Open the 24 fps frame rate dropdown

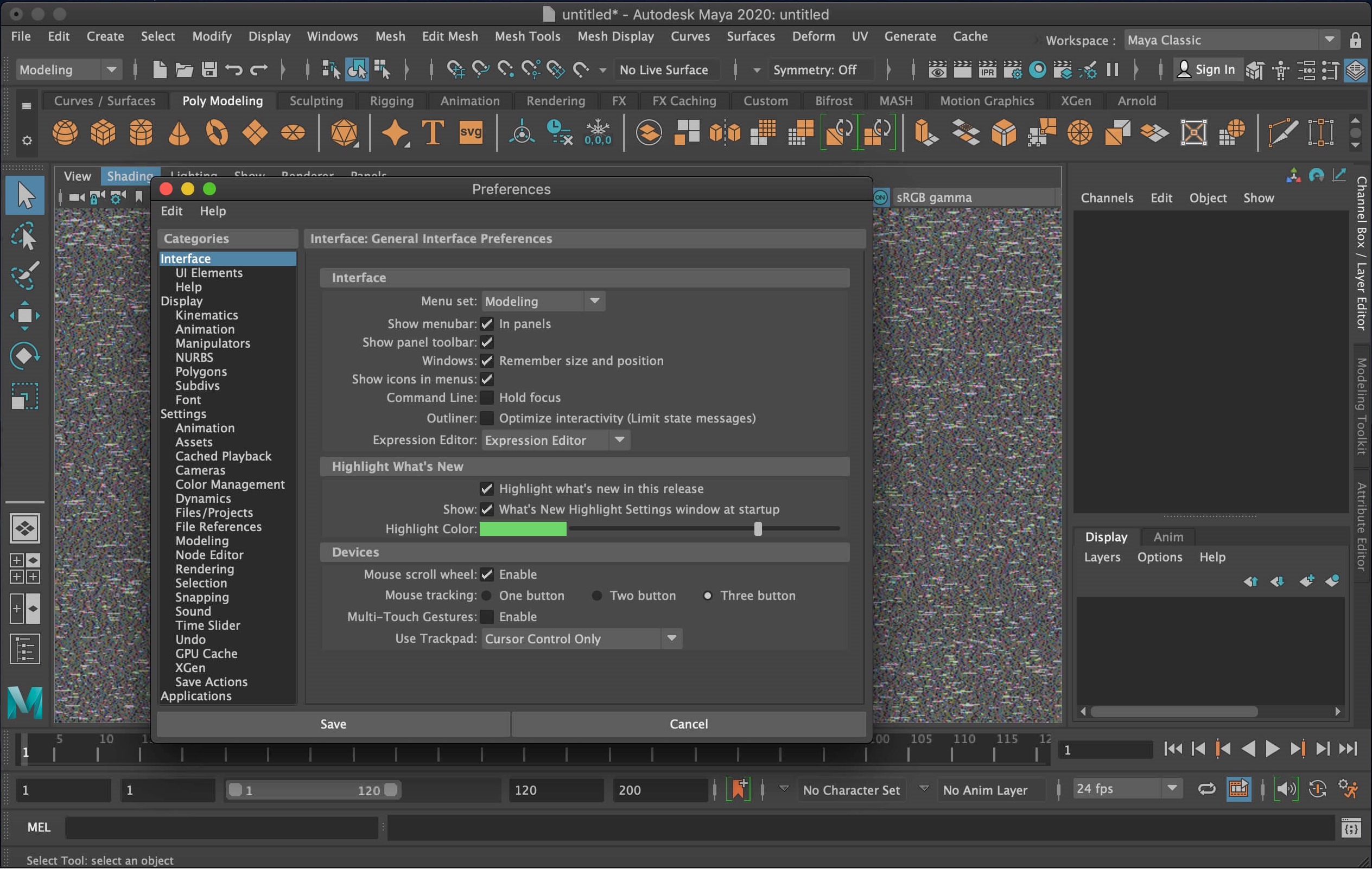click(1128, 789)
